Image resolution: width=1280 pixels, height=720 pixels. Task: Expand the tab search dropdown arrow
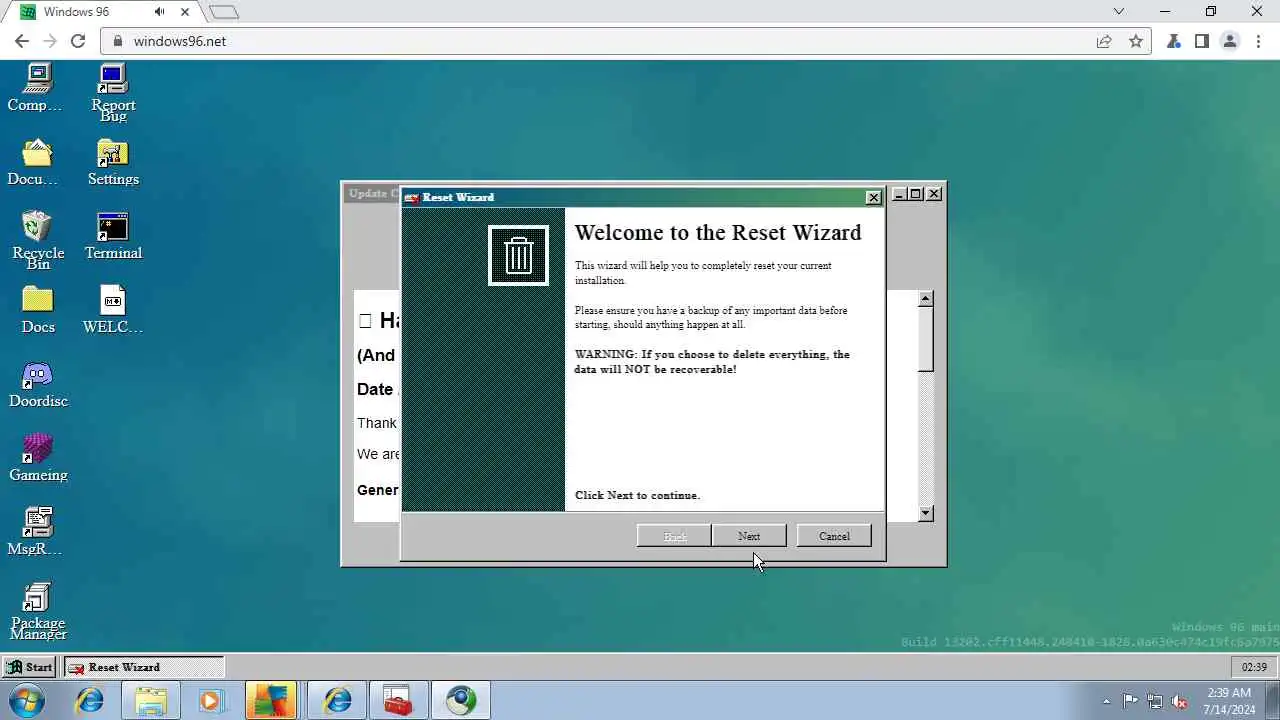coord(1119,12)
